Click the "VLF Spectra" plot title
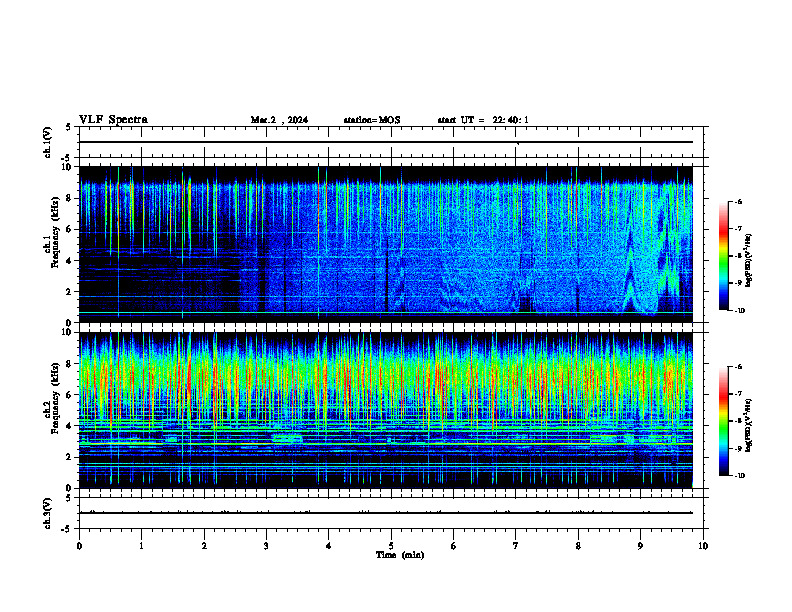The height and width of the screenshot is (612, 792). (x=113, y=120)
